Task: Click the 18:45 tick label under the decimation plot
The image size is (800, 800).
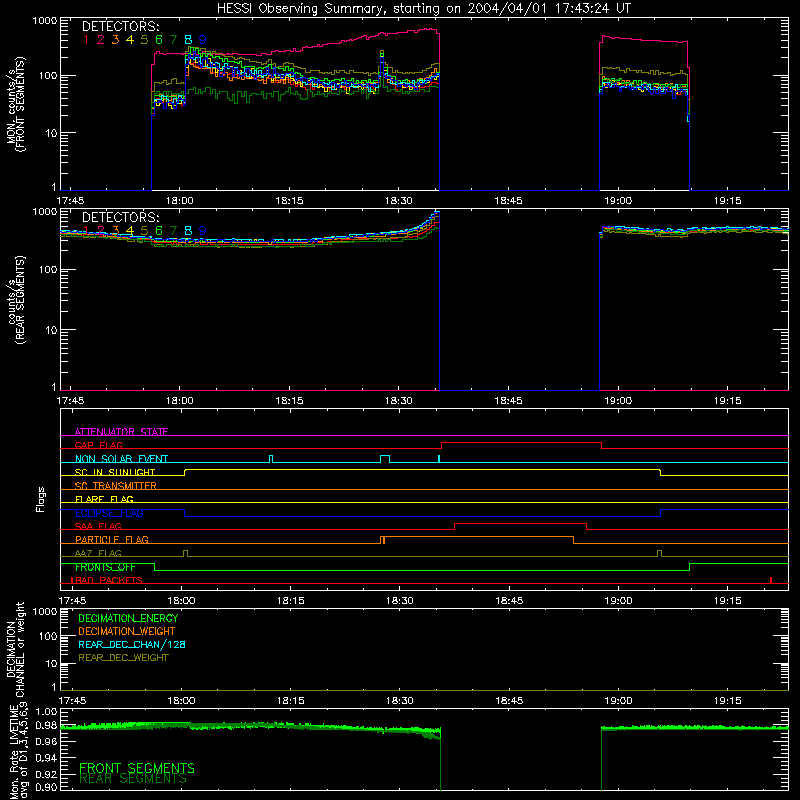Action: [509, 701]
